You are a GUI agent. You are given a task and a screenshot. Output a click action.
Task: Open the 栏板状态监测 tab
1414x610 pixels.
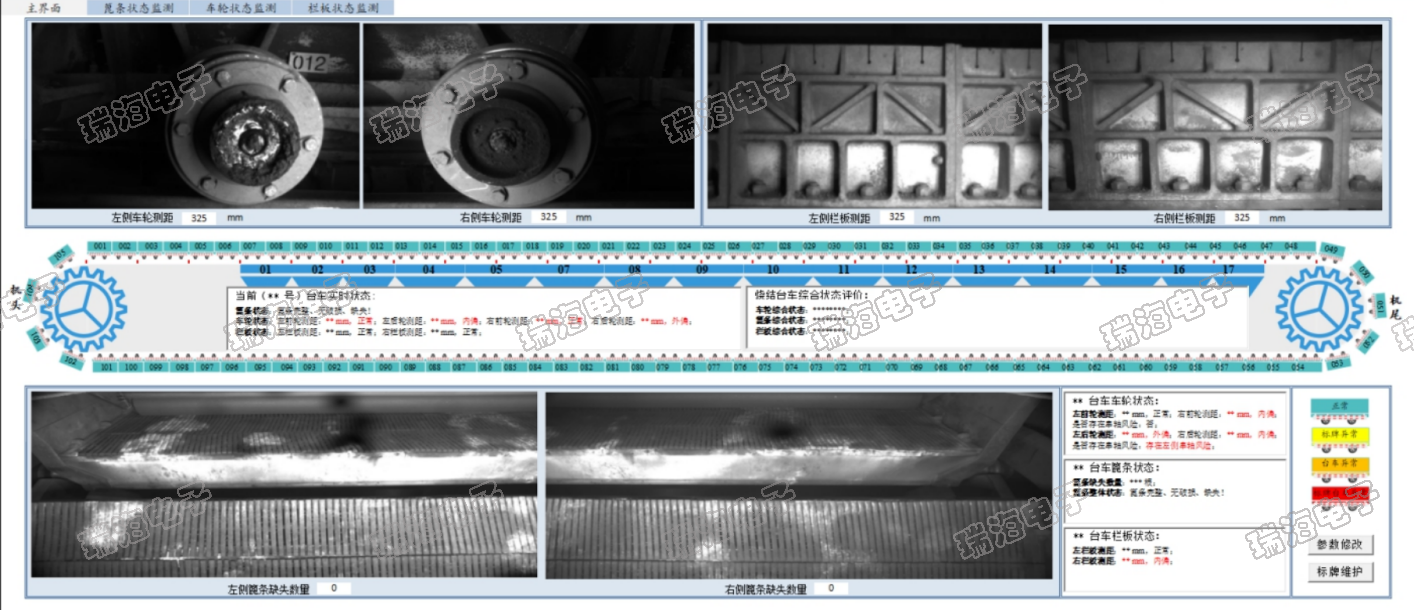click(x=344, y=8)
